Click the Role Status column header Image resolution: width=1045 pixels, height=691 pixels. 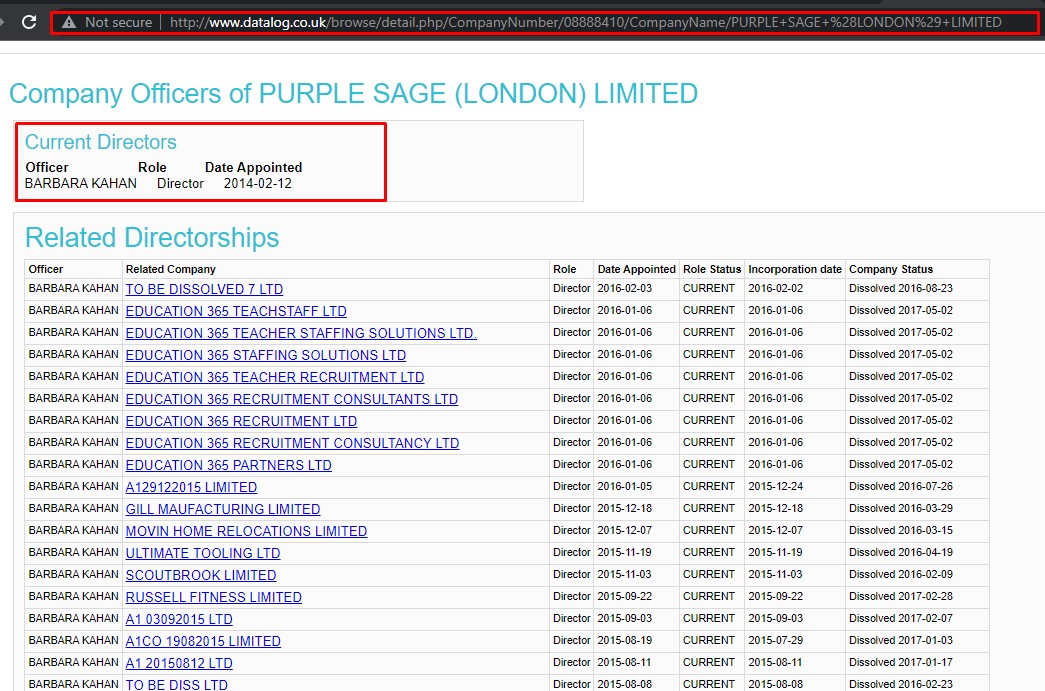(x=712, y=269)
